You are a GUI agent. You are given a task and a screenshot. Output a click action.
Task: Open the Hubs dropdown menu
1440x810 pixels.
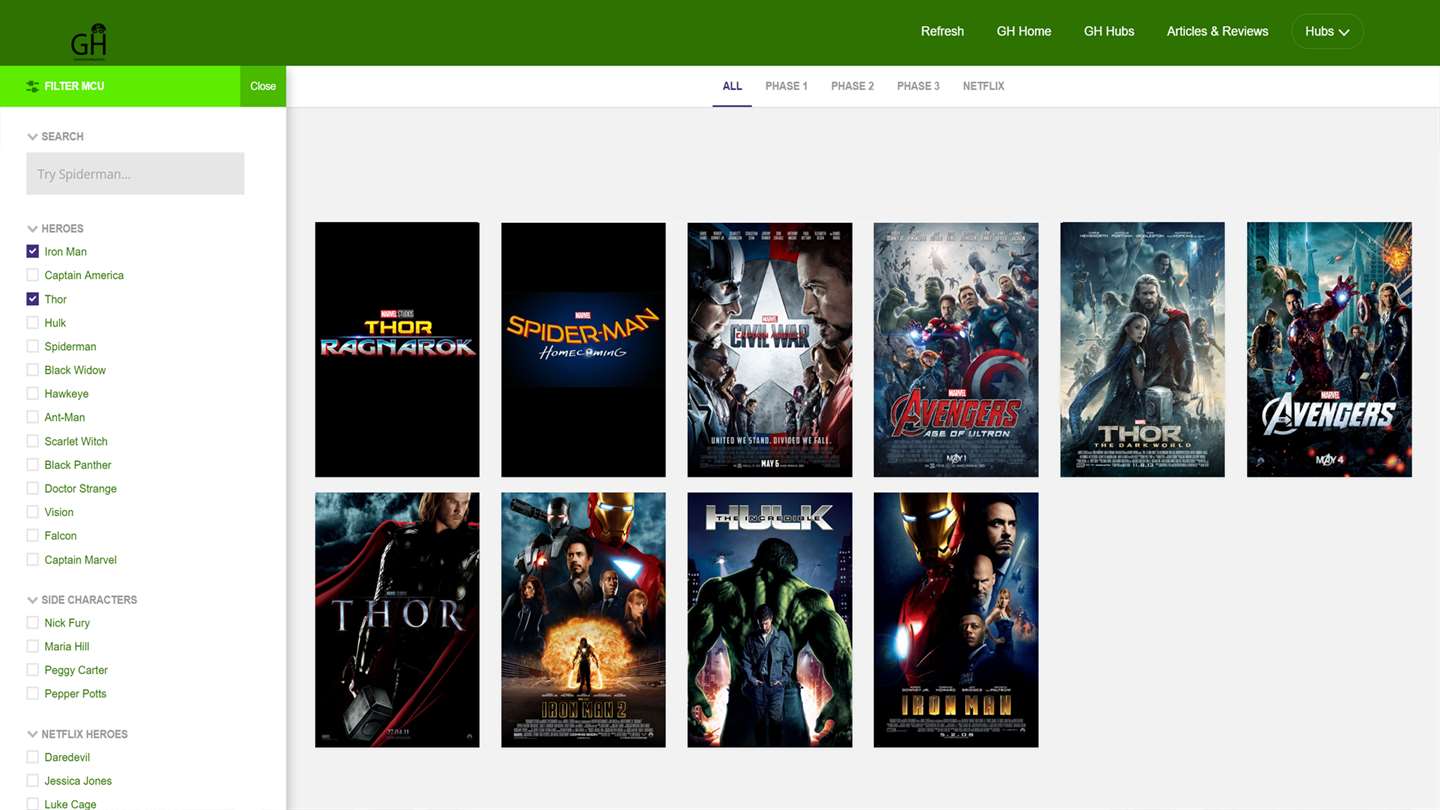click(x=1327, y=31)
